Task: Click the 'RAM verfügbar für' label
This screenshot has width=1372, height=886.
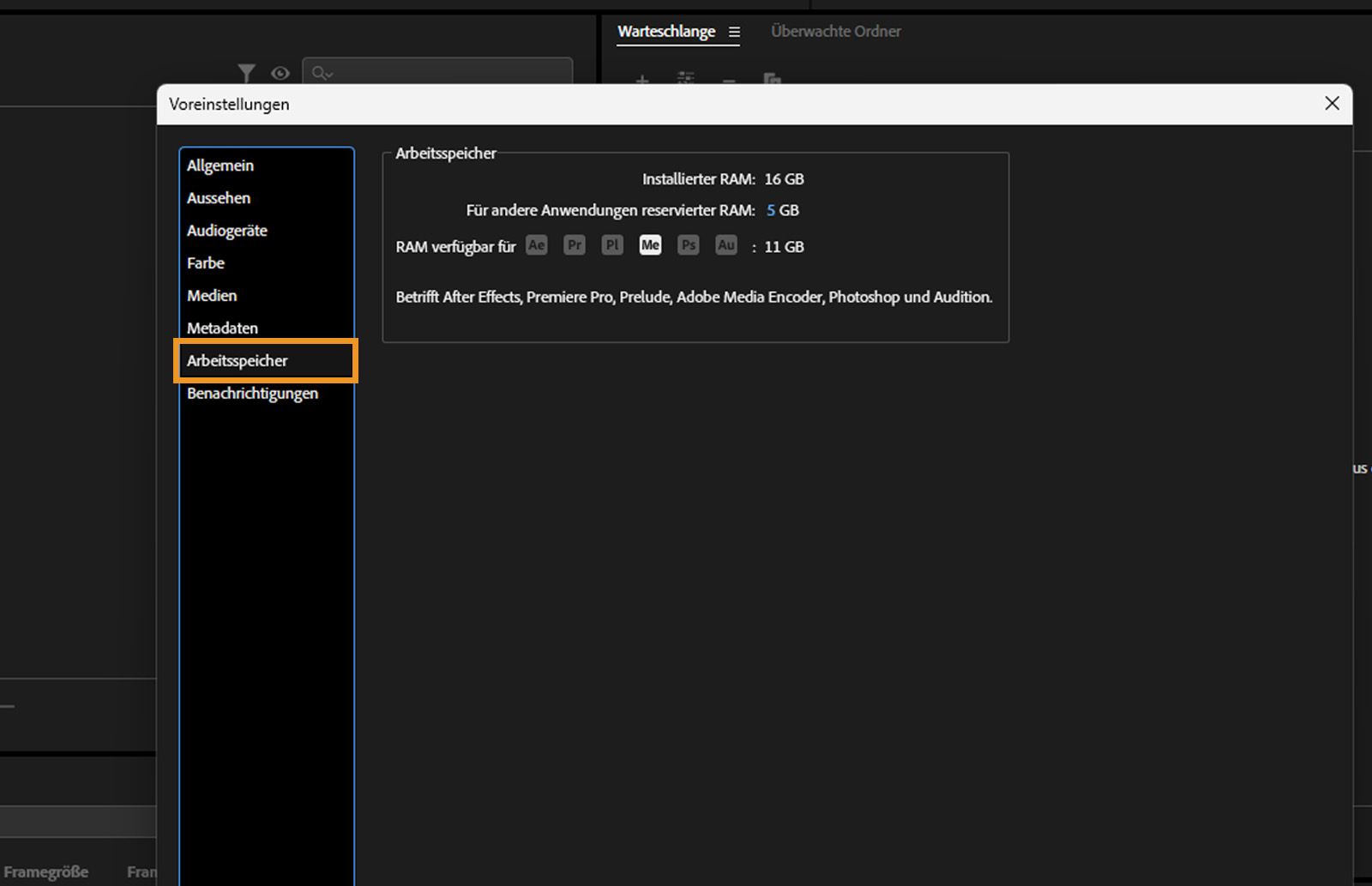Action: (x=455, y=247)
